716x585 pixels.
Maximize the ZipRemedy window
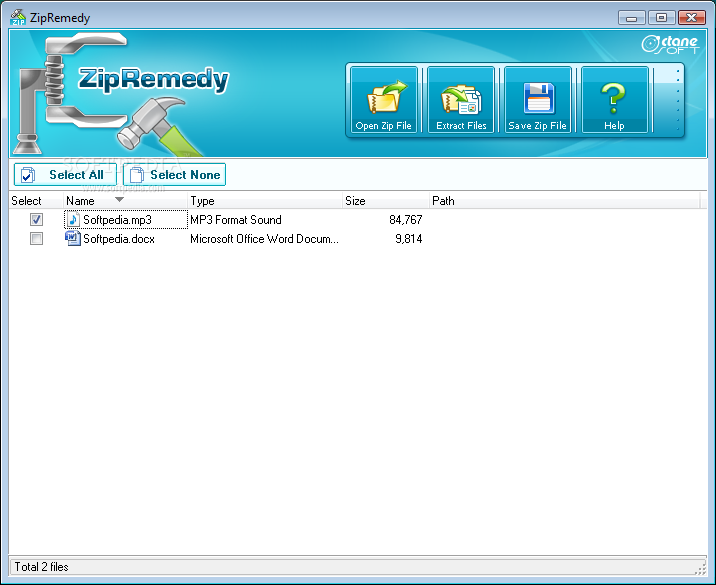661,18
